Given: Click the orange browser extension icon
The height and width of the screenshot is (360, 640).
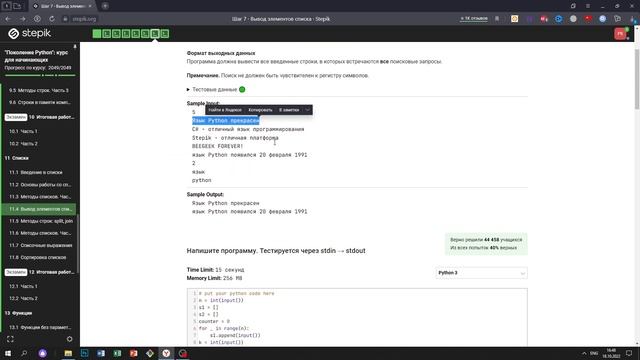Looking at the screenshot, I should [x=514, y=19].
